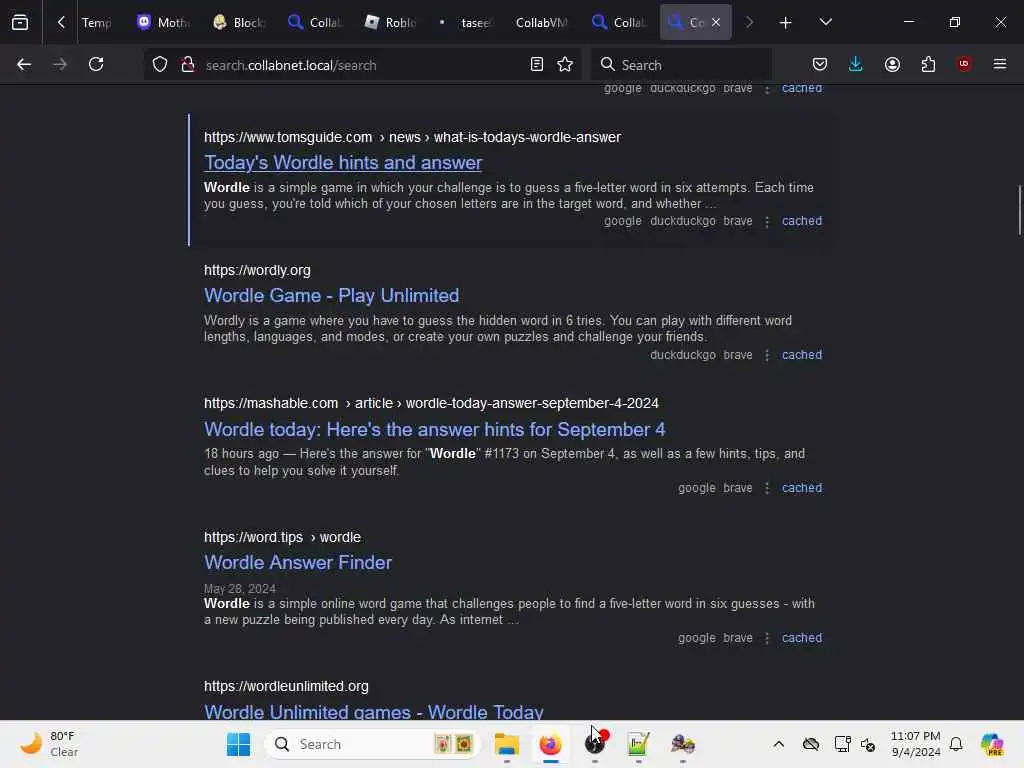Click the address bar URL
The width and height of the screenshot is (1024, 768).
click(291, 65)
